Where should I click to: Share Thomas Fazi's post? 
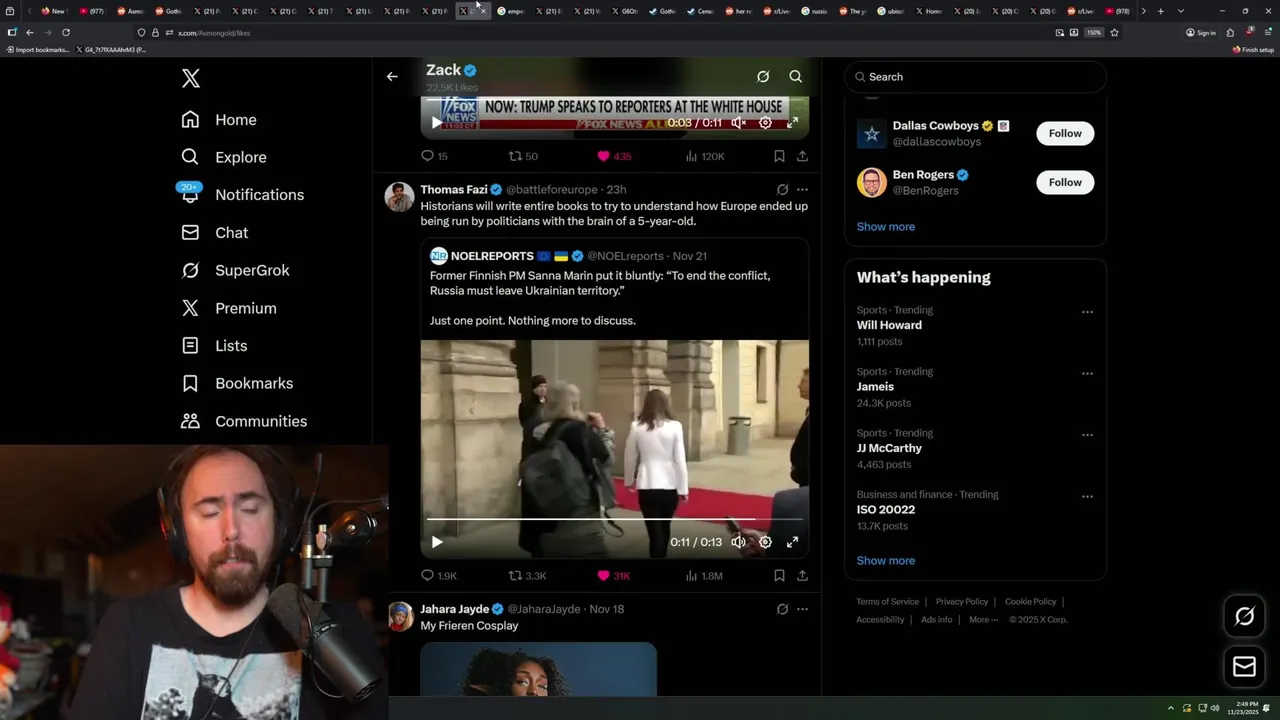tap(802, 575)
